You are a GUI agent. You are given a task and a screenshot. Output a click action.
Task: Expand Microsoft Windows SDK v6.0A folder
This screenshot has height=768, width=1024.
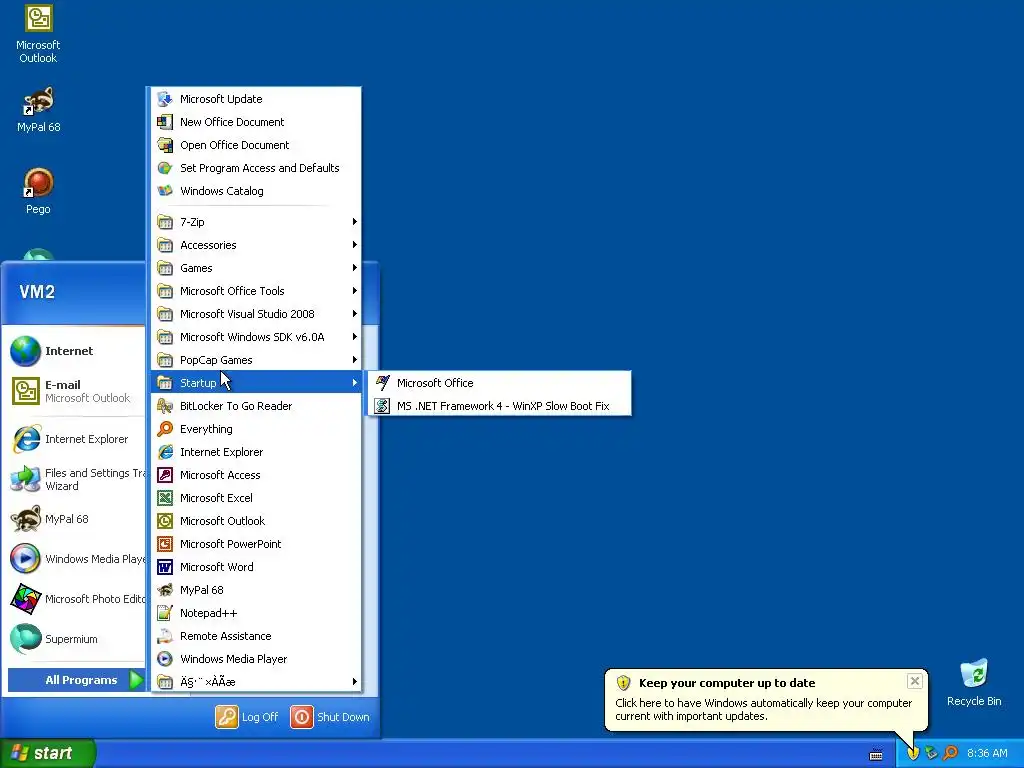tap(256, 337)
